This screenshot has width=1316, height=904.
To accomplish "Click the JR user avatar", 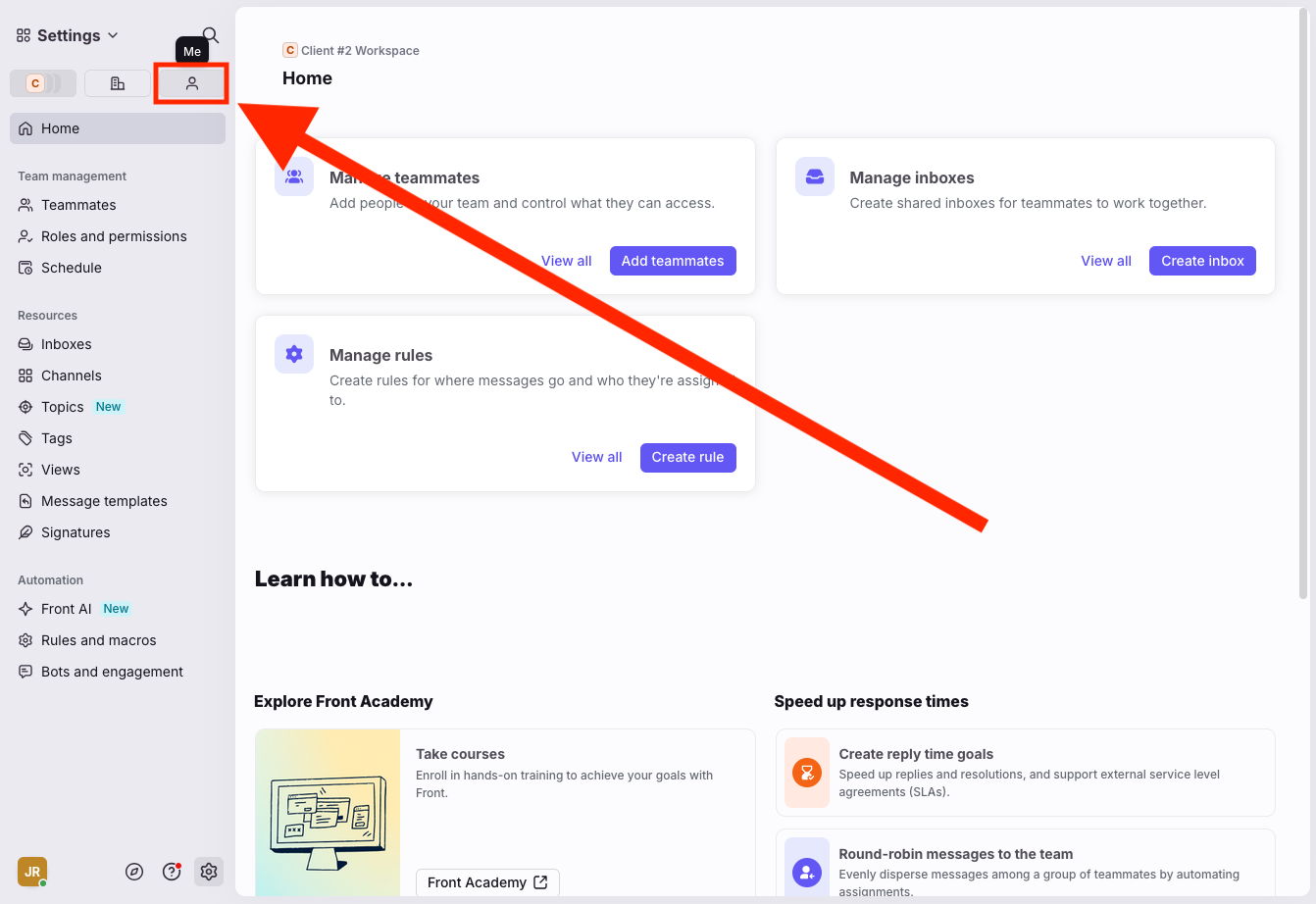I will point(32,872).
